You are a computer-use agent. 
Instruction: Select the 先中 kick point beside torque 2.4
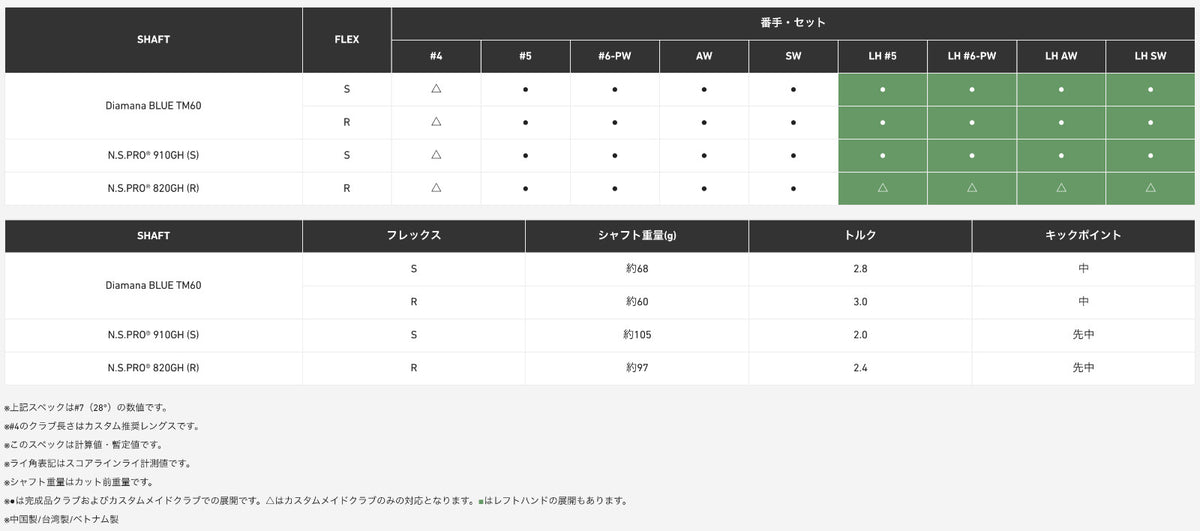[1084, 368]
